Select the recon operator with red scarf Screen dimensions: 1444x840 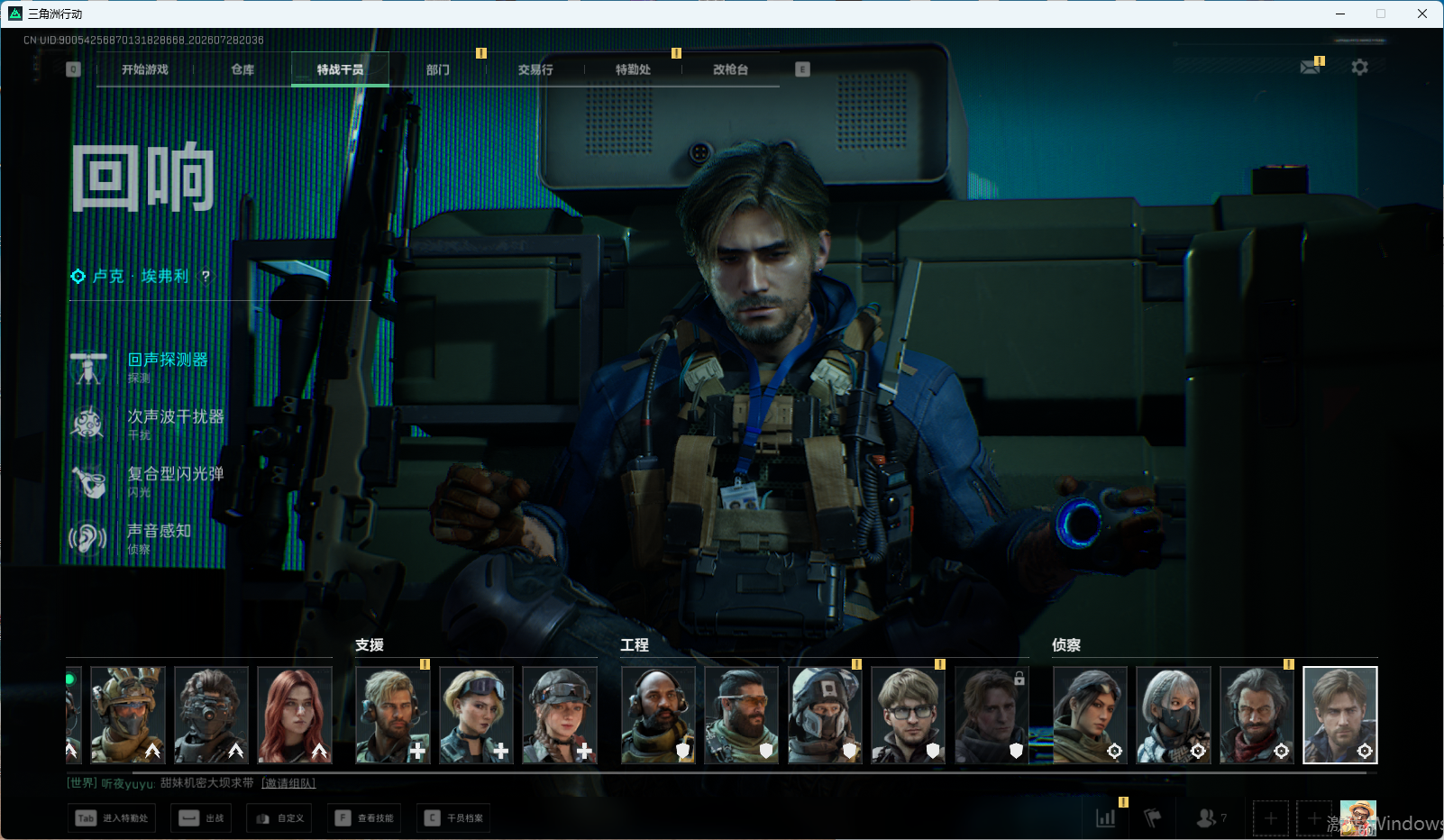(1257, 716)
